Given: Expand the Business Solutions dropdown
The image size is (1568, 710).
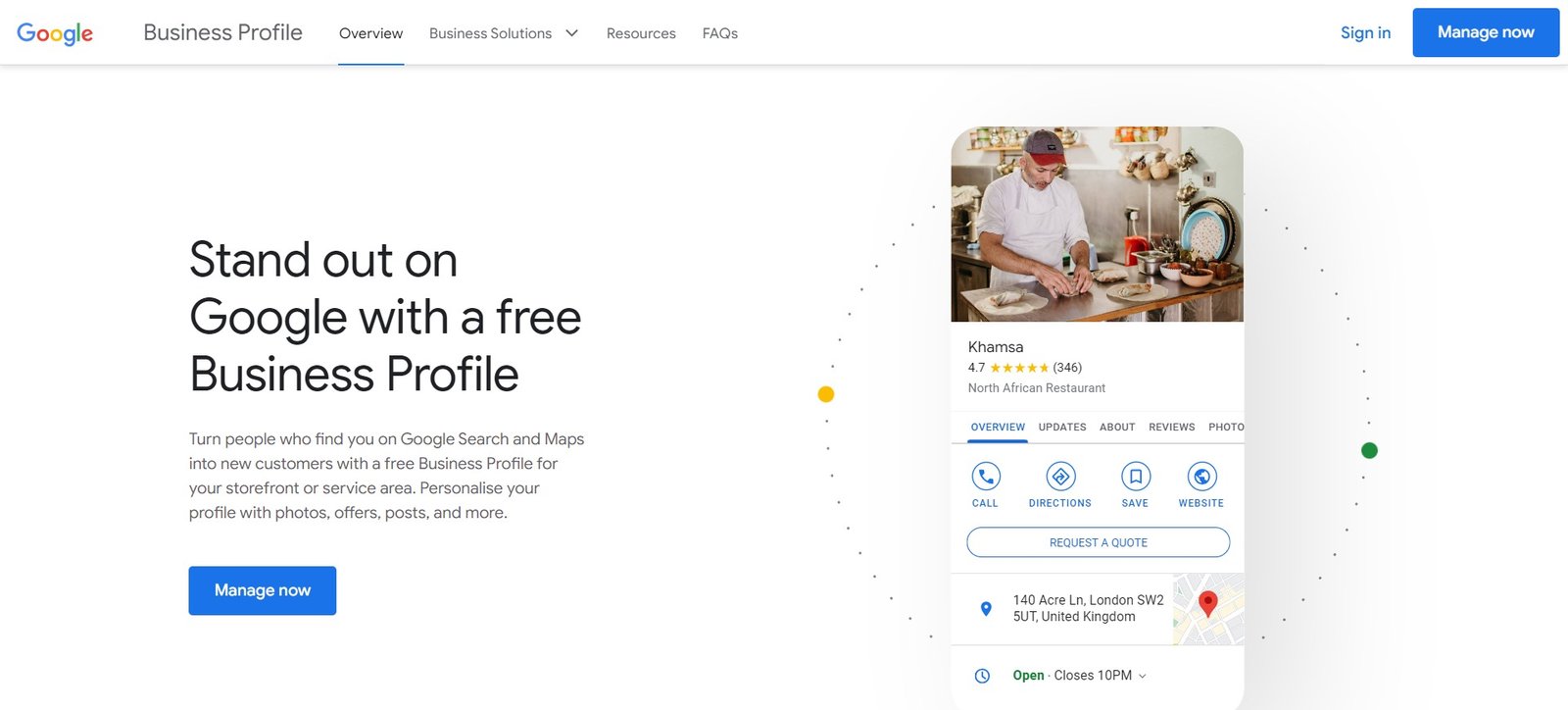Looking at the screenshot, I should pos(504,33).
